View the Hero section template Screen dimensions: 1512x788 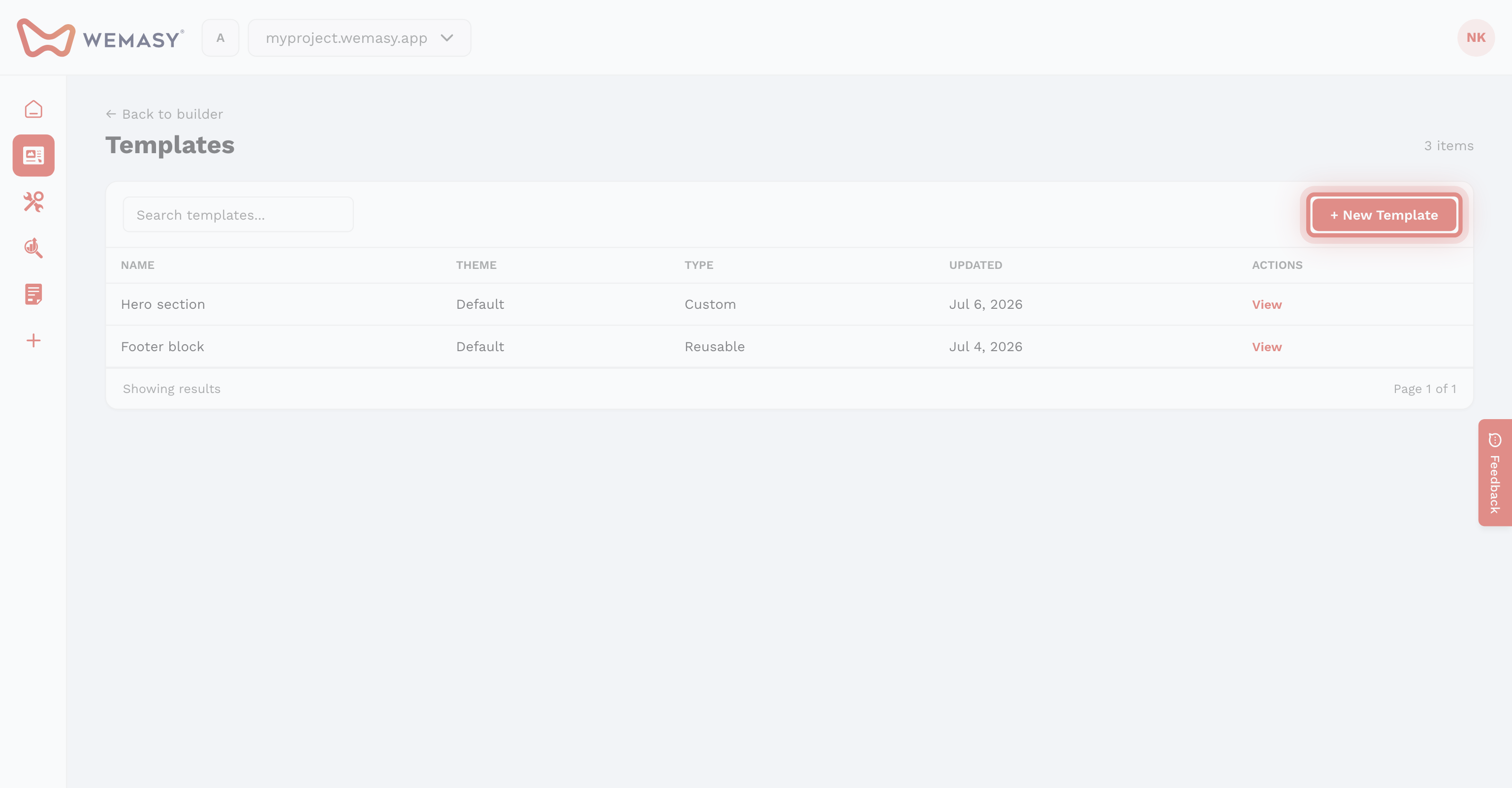1267,305
